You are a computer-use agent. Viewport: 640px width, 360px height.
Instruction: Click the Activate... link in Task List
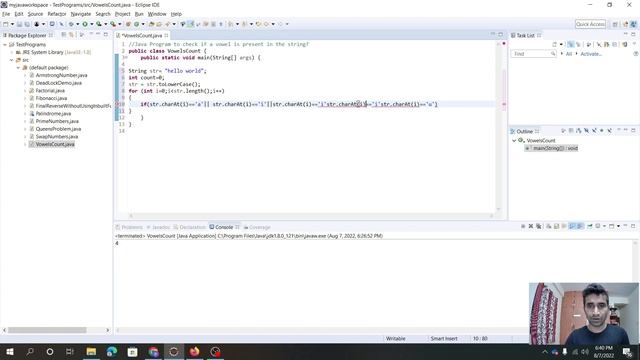coord(591,54)
